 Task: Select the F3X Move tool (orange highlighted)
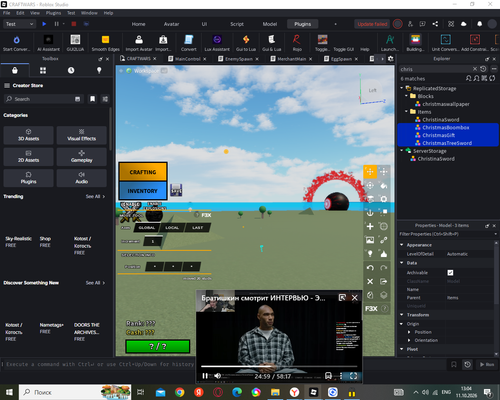pyautogui.click(x=370, y=172)
